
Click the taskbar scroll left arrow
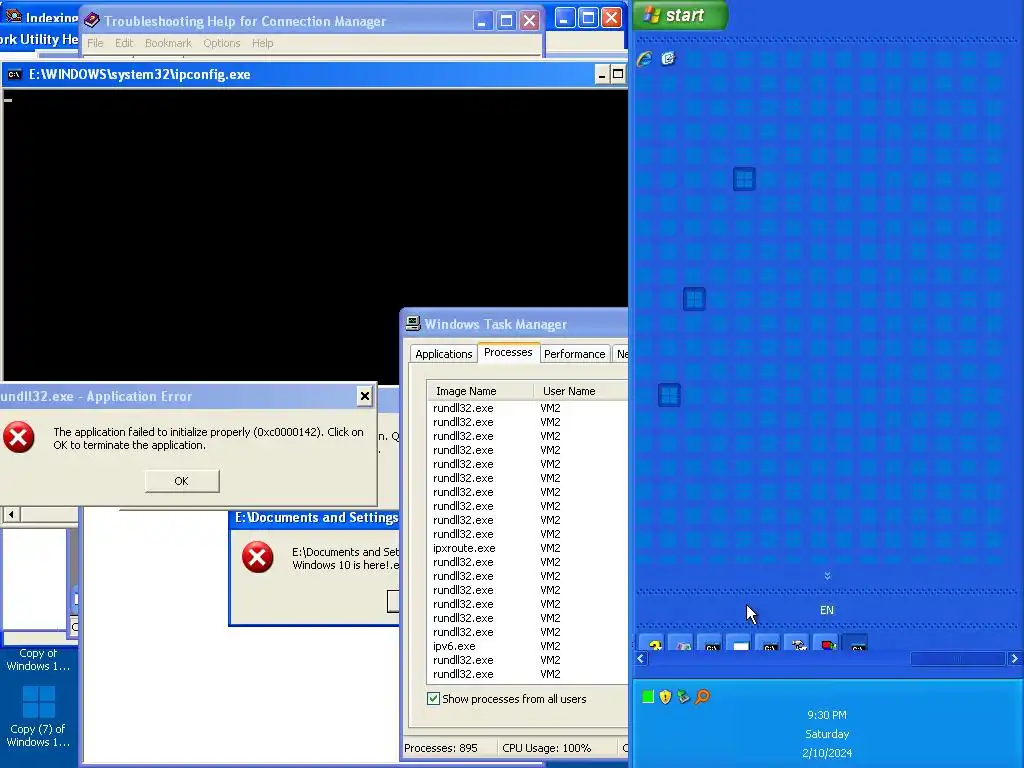pos(641,658)
